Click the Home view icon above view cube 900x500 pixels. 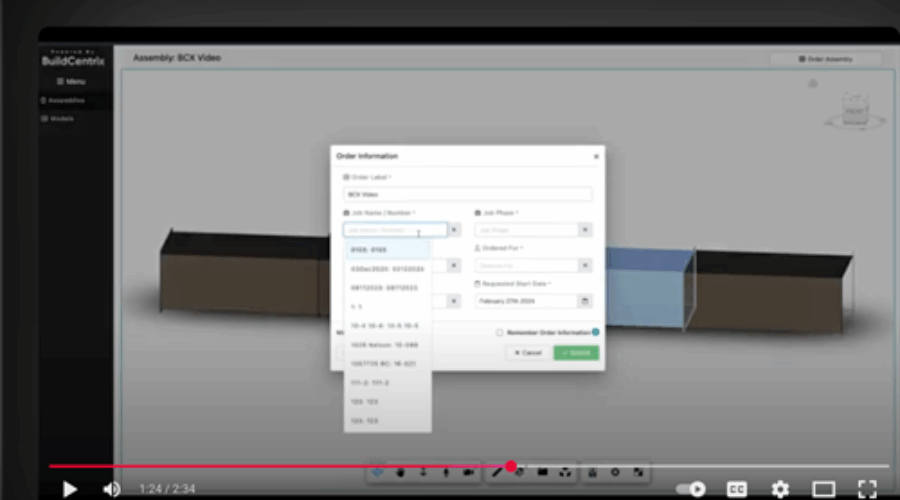coord(813,84)
